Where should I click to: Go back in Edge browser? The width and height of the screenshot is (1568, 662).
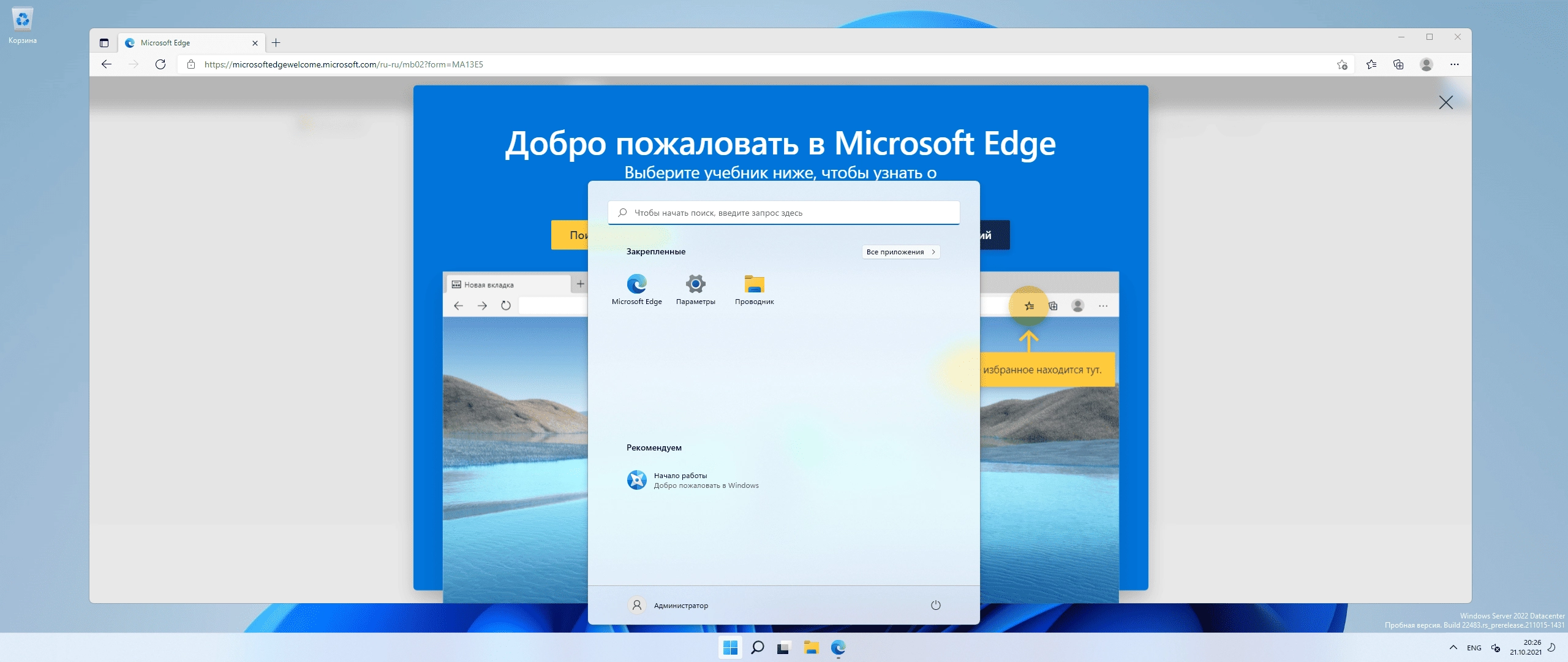pos(107,64)
